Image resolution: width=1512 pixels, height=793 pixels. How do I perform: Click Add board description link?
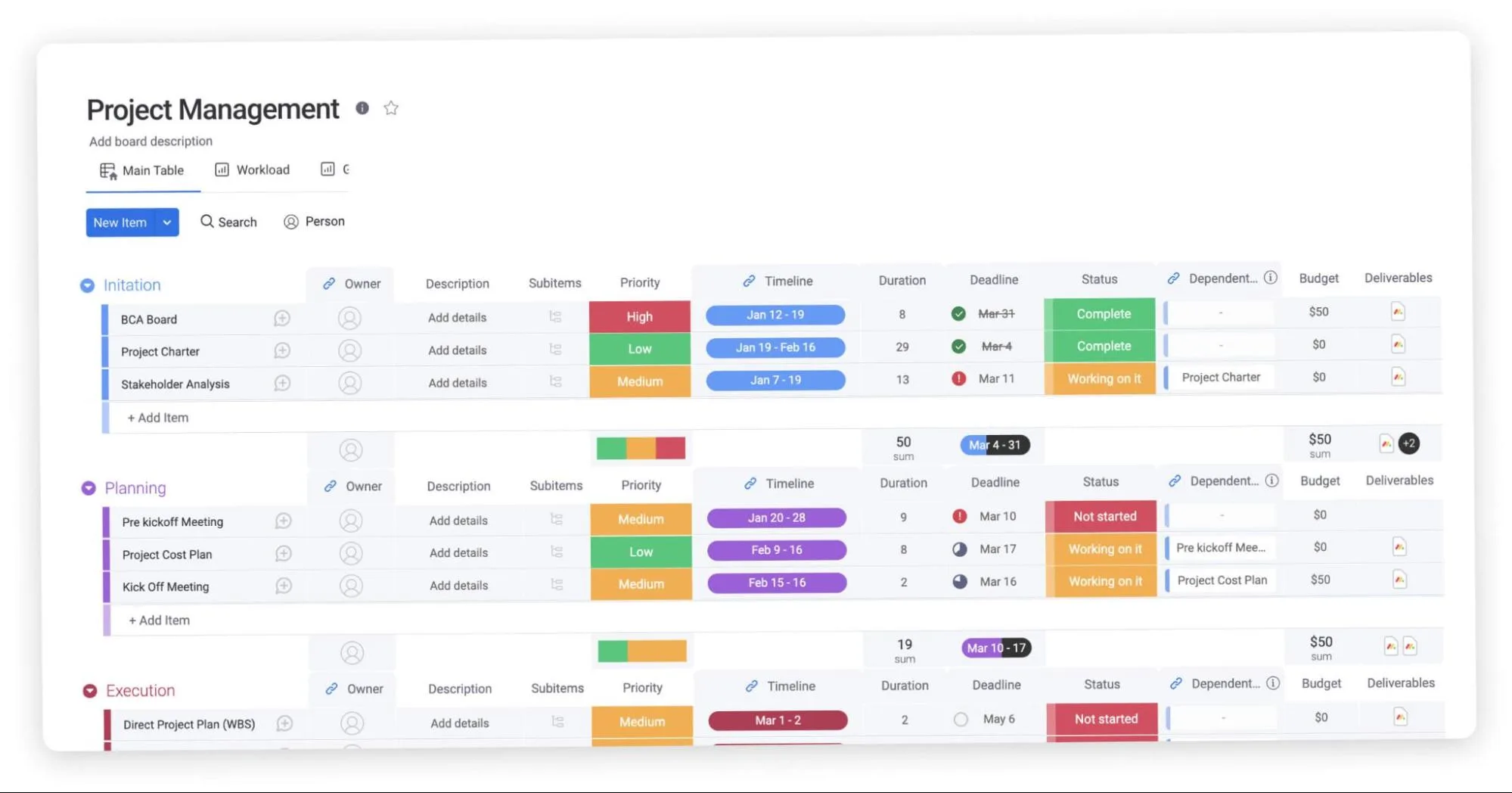150,141
